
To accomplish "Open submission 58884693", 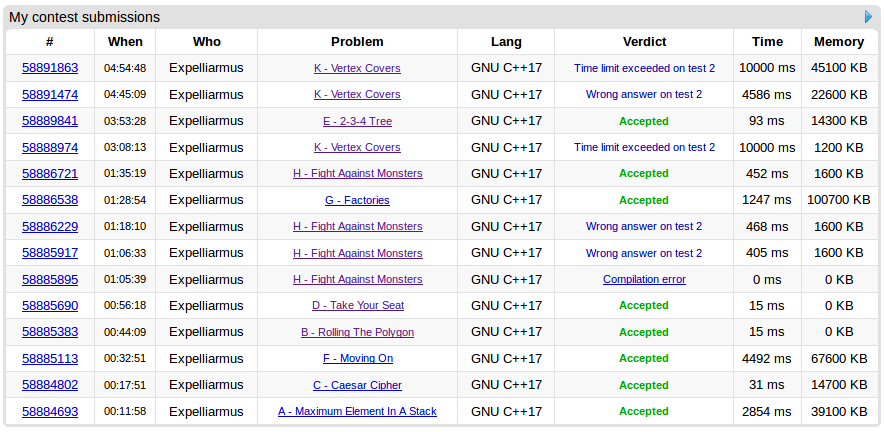I will (50, 411).
